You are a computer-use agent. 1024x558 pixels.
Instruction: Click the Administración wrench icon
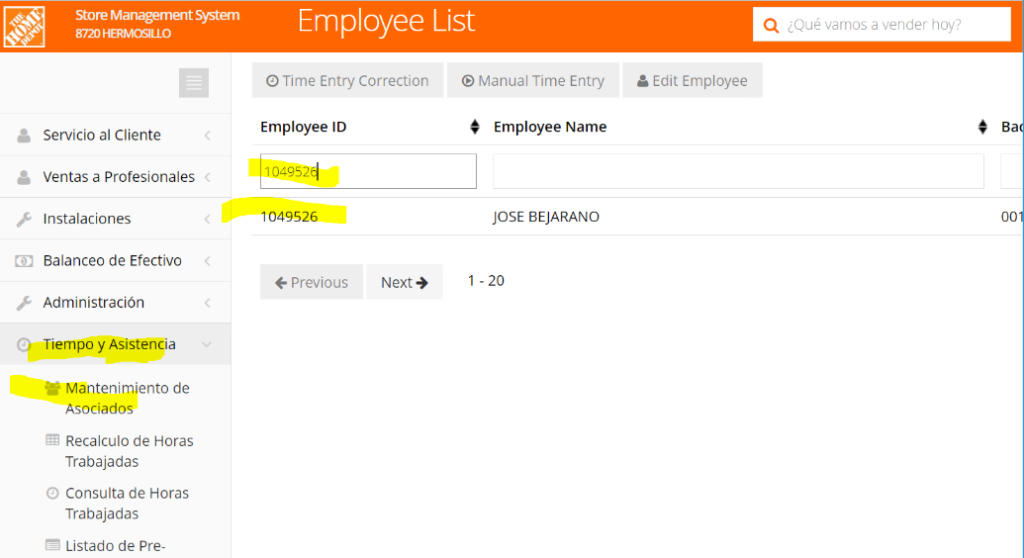[24, 303]
